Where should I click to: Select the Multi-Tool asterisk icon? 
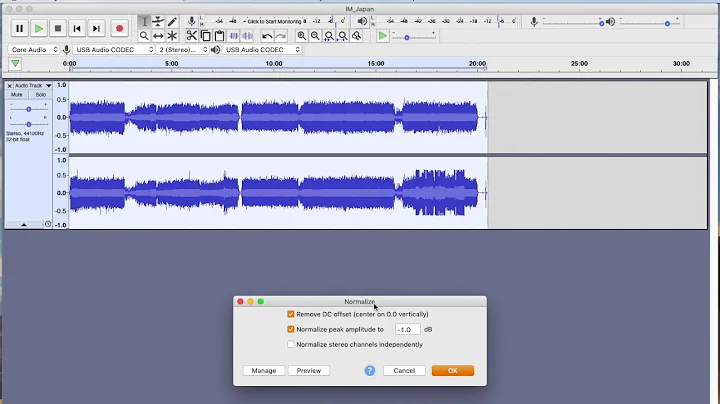point(172,36)
